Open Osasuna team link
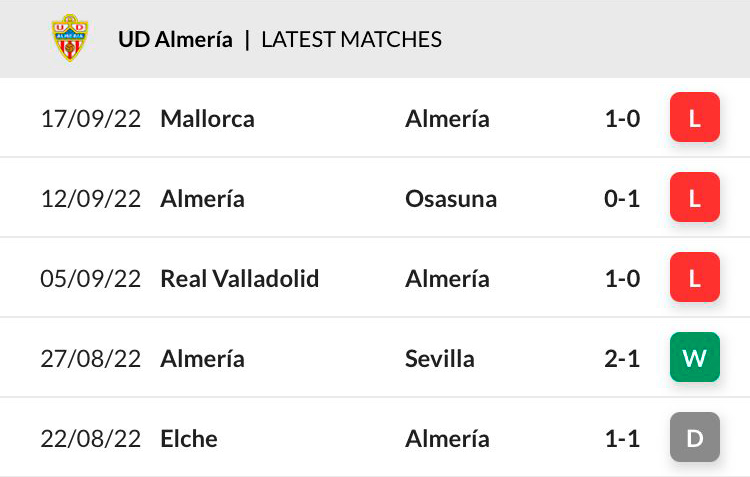Screen dimensions: 750x477 click(451, 199)
